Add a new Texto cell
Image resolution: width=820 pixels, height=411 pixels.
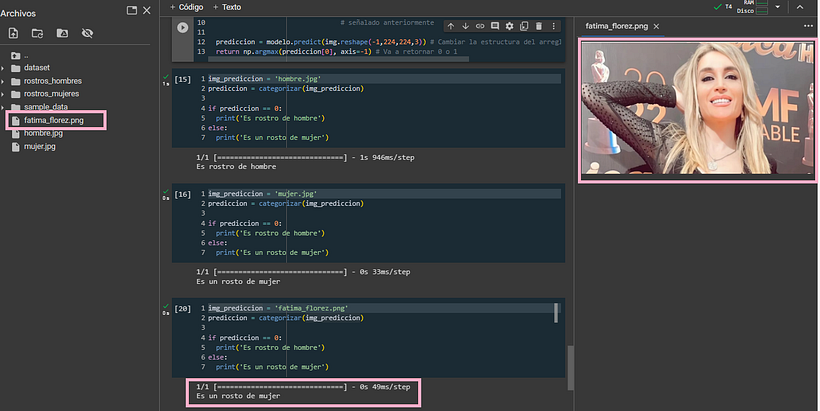pos(227,7)
